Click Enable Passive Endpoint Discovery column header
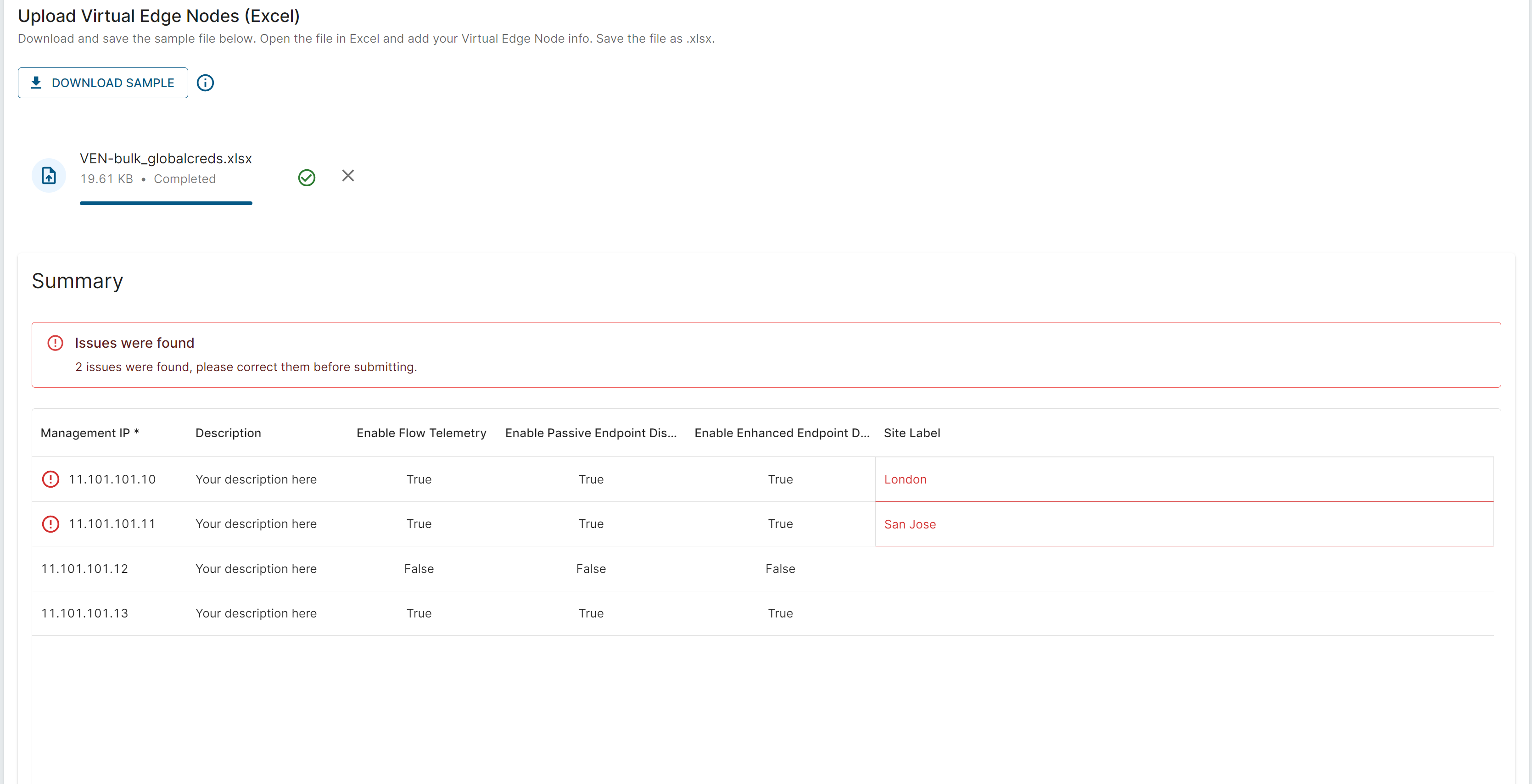This screenshot has width=1532, height=784. click(x=591, y=433)
